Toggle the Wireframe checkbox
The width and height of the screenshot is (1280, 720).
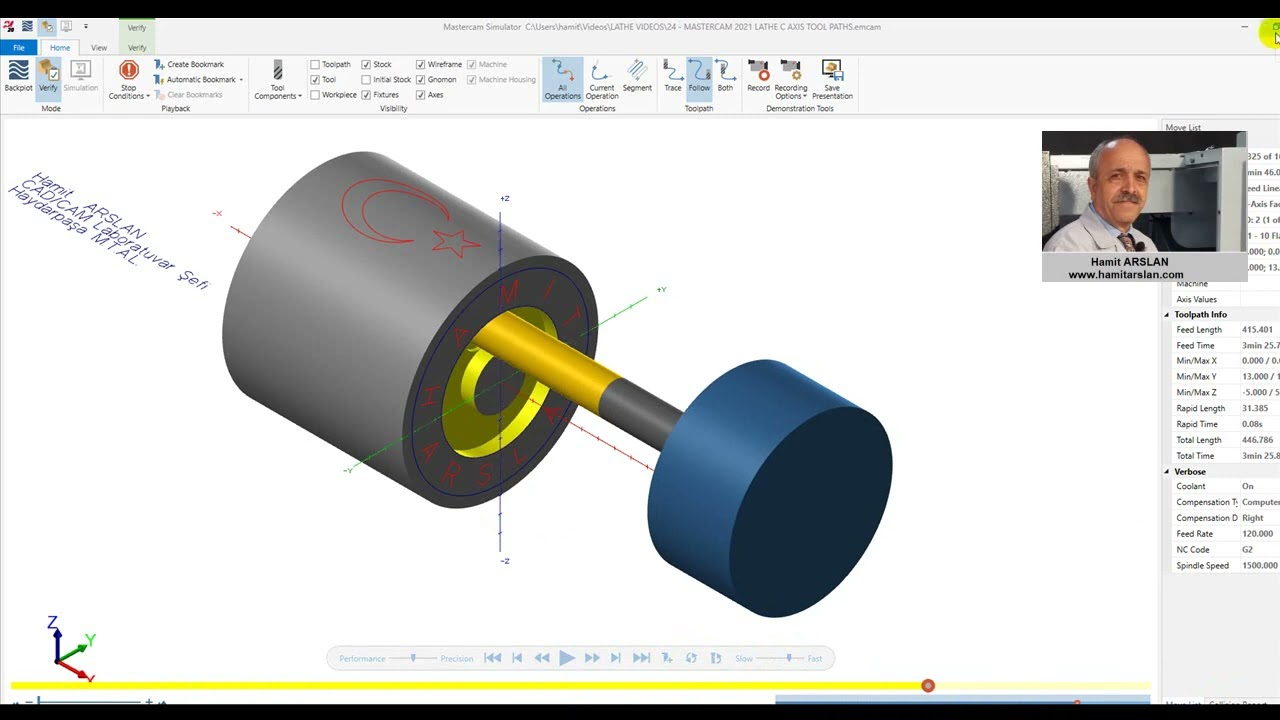point(420,64)
